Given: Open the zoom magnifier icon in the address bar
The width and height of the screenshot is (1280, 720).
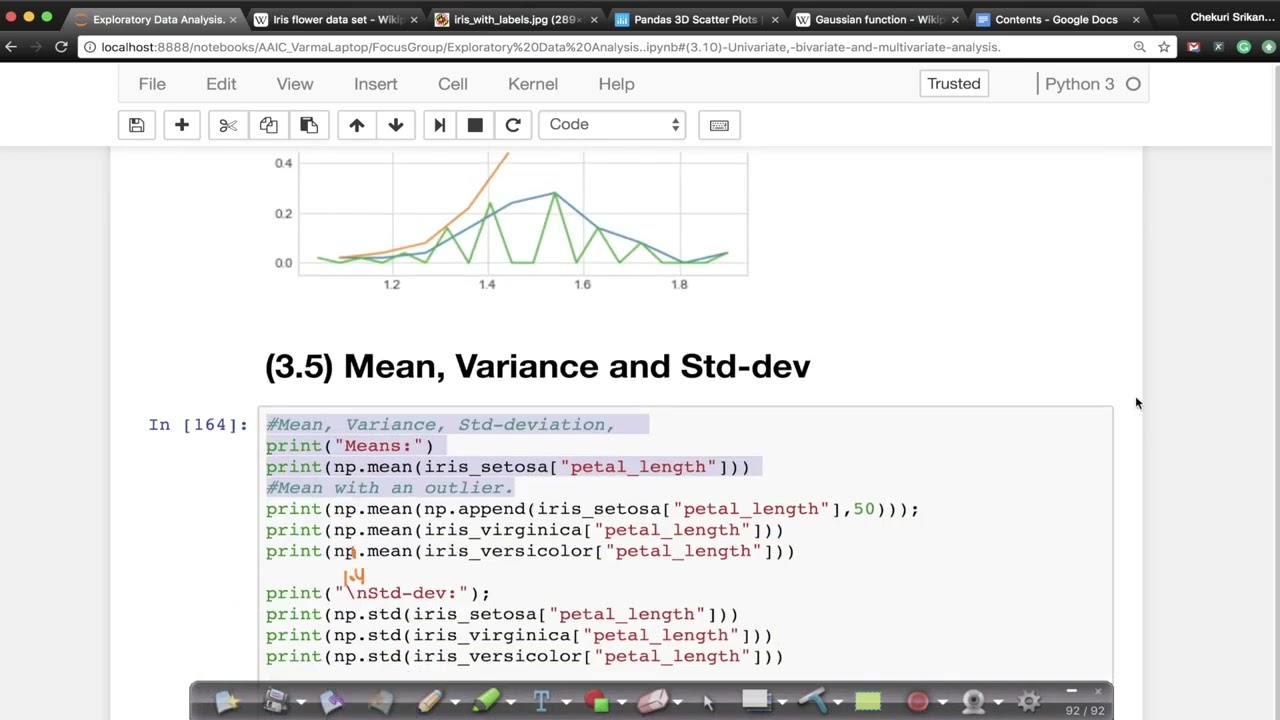Looking at the screenshot, I should pyautogui.click(x=1139, y=47).
